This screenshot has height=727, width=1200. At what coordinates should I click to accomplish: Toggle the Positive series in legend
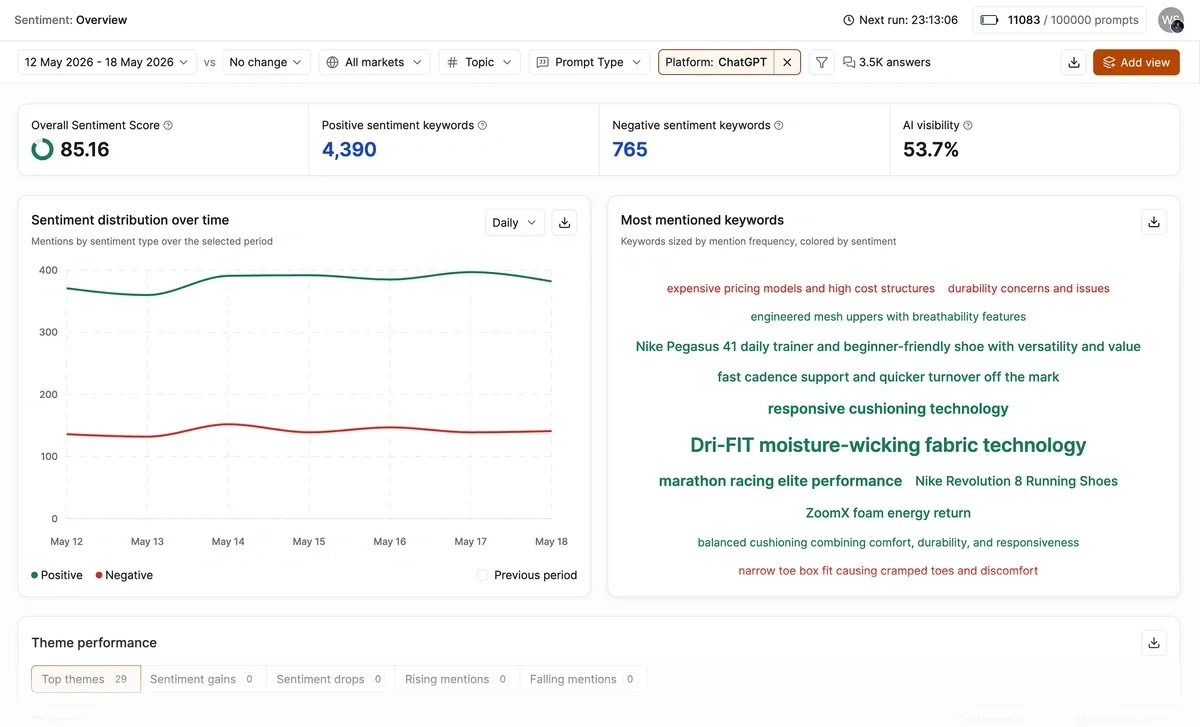[57, 575]
